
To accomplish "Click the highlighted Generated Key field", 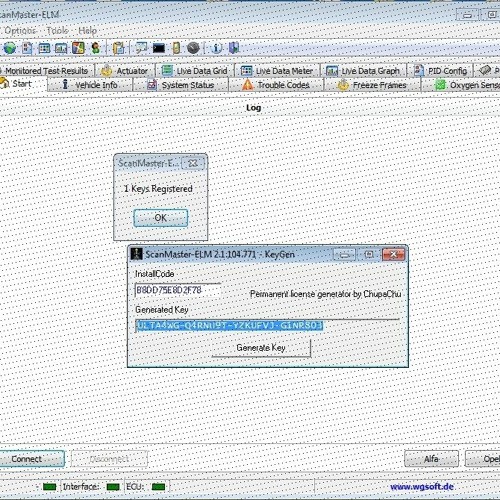I will point(267,326).
